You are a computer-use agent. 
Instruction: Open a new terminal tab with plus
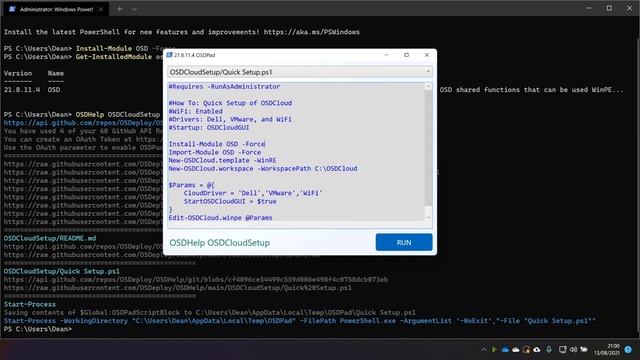[x=120, y=9]
